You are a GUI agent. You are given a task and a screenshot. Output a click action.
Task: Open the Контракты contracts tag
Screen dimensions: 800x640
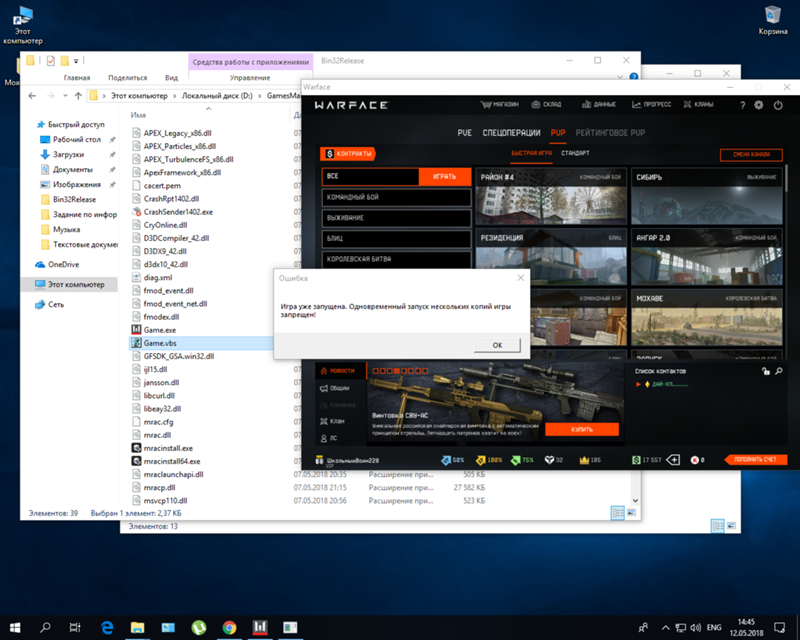(x=348, y=154)
